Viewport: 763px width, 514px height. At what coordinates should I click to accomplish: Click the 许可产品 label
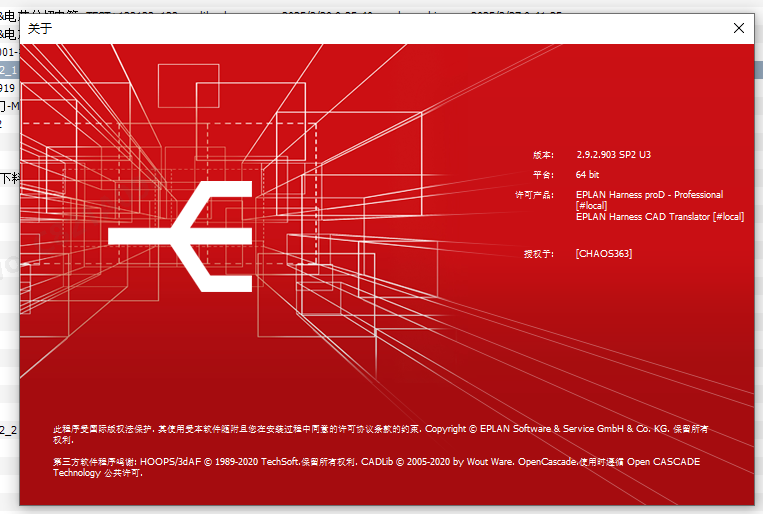(x=533, y=195)
